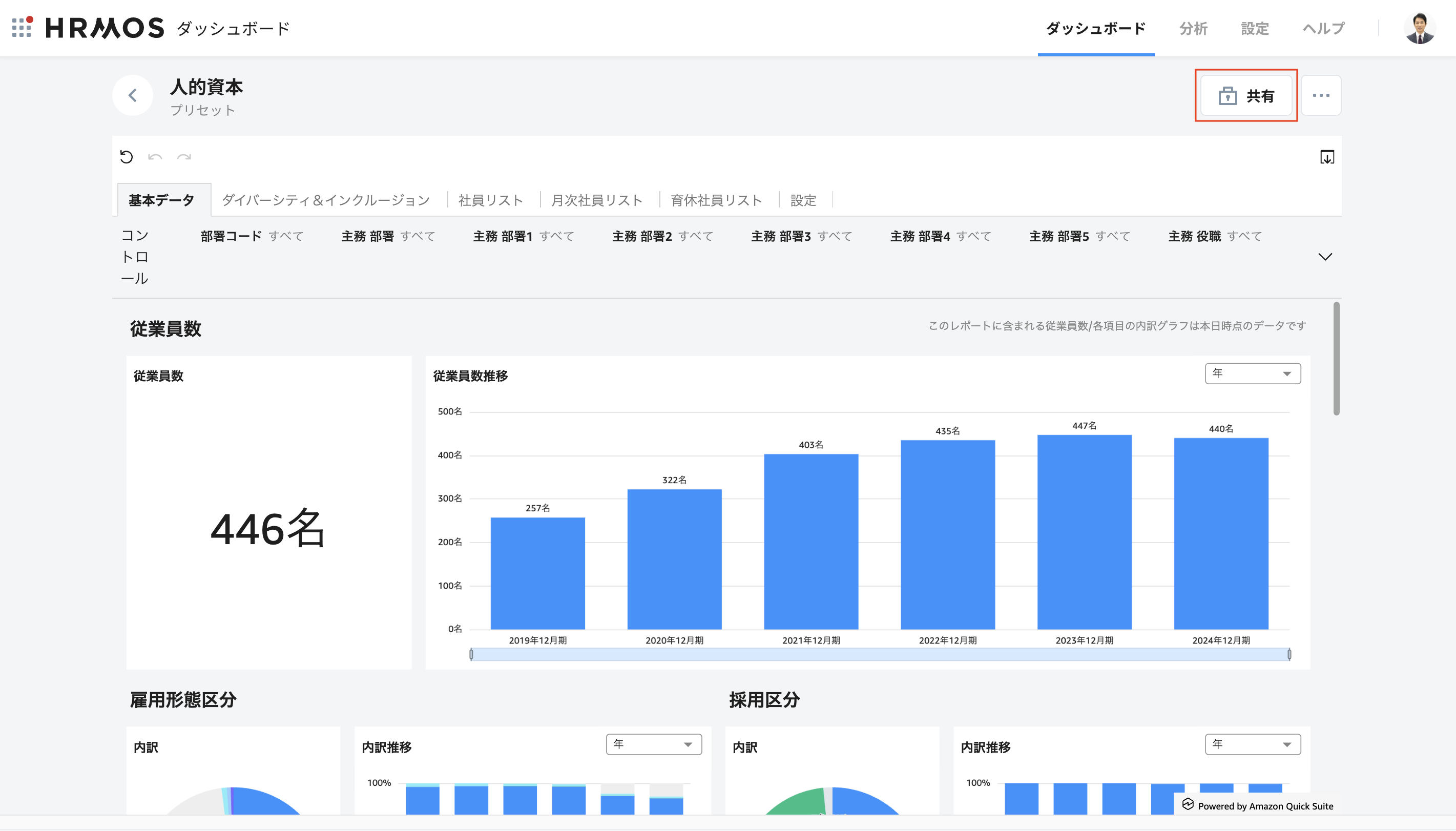The width and height of the screenshot is (1456, 831).
Task: Switch to ダイバーシティ＆インクルージョン tab
Action: (325, 200)
